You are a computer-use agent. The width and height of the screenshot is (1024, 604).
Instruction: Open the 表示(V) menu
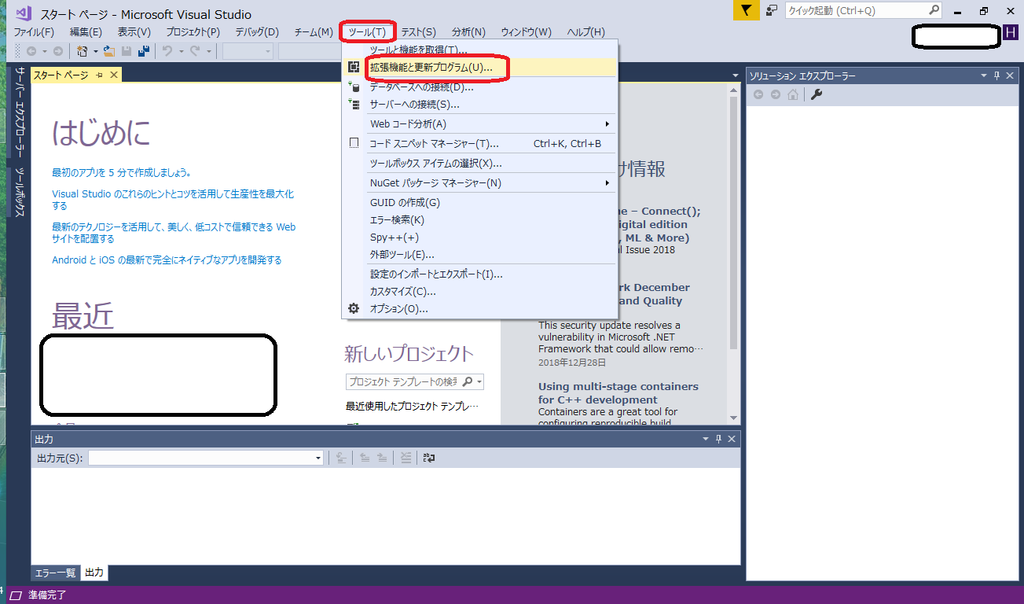click(134, 31)
